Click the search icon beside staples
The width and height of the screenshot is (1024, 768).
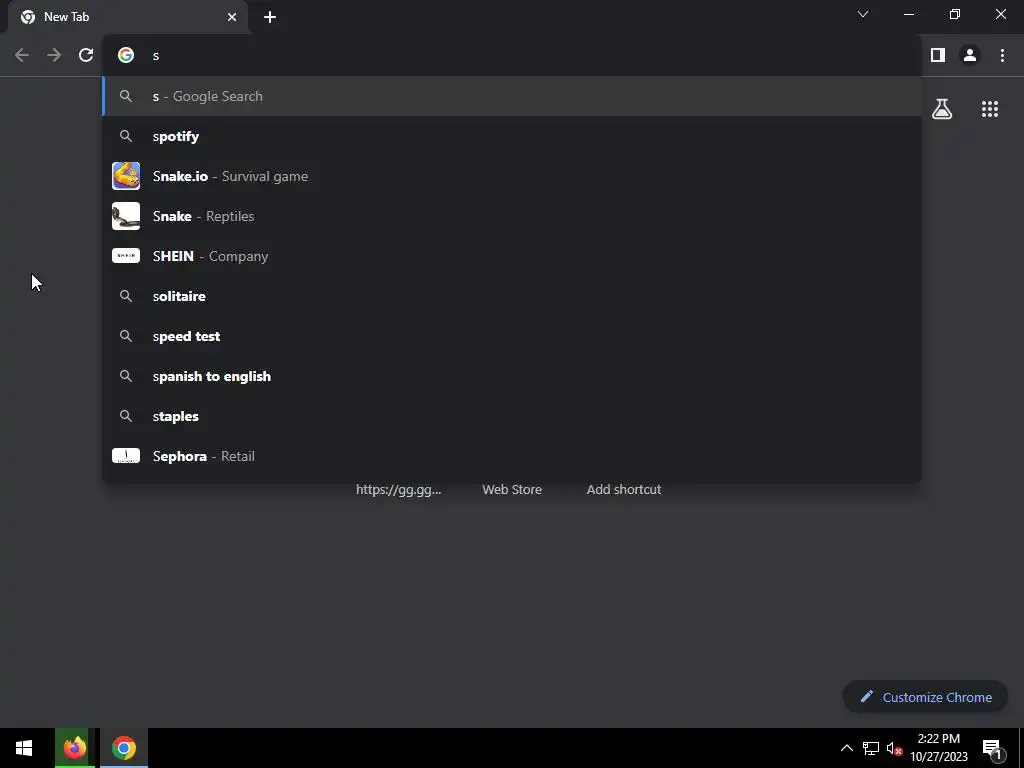[126, 415]
